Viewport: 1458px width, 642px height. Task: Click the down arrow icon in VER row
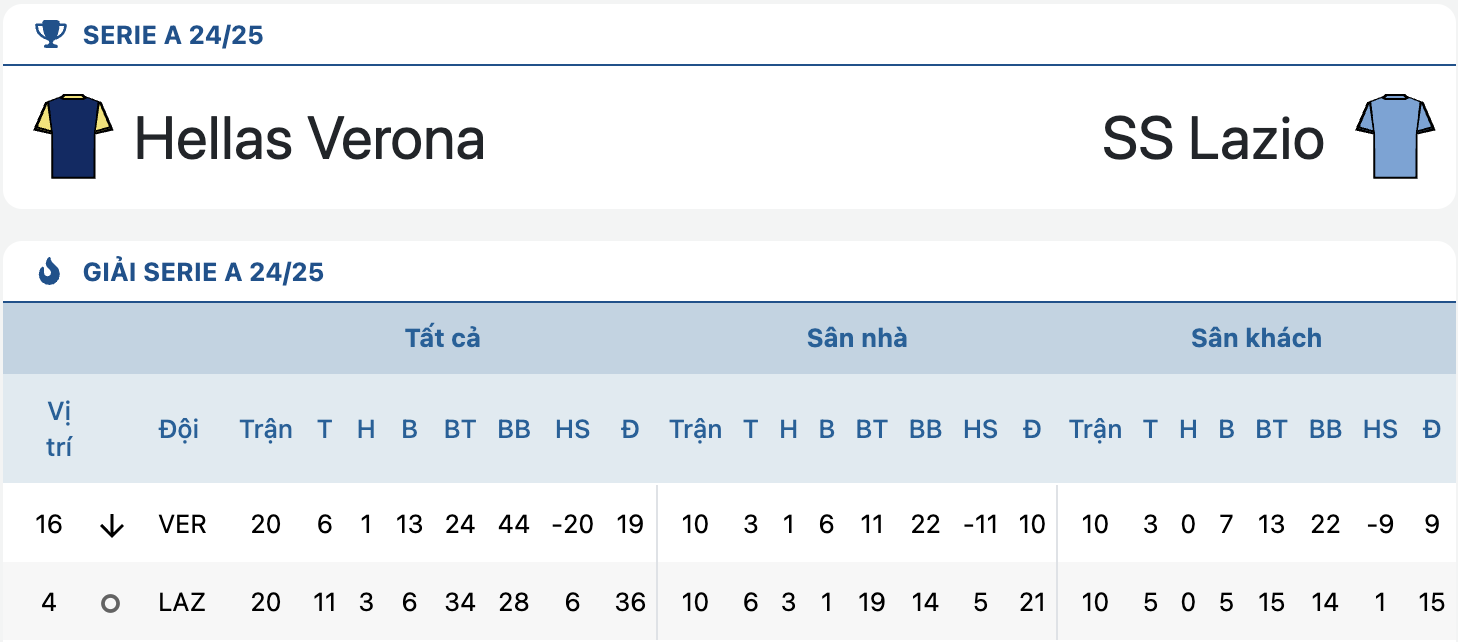click(x=112, y=526)
